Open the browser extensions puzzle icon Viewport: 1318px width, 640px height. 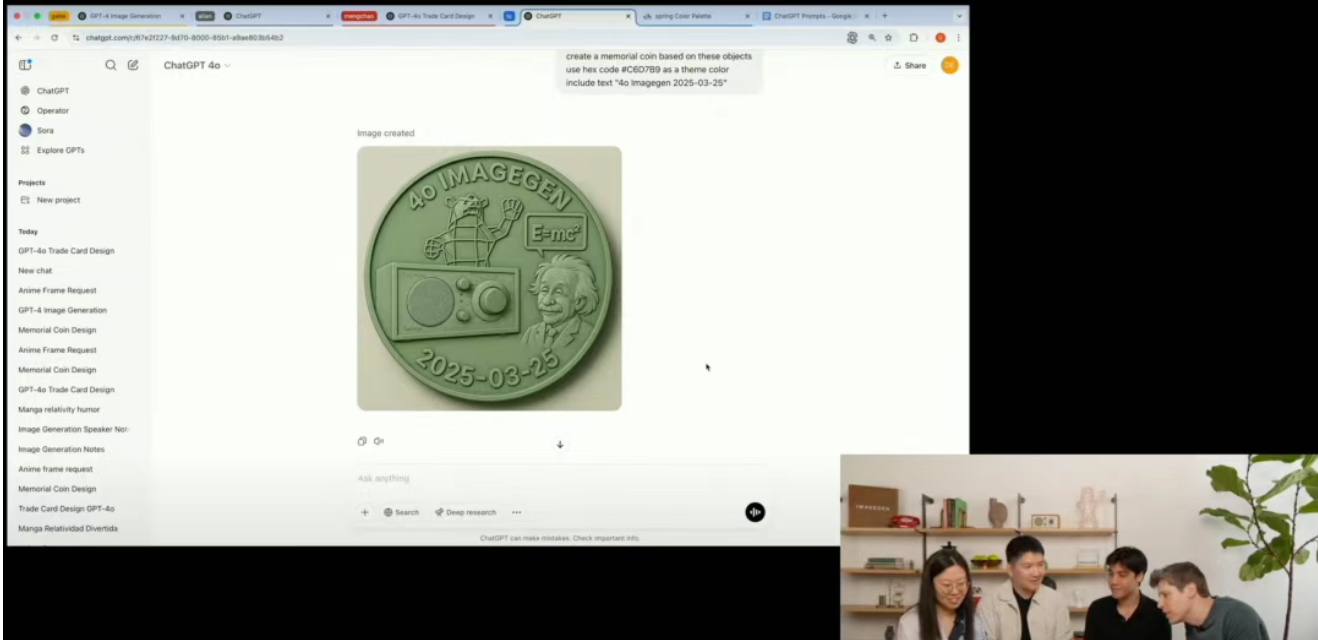[x=914, y=37]
